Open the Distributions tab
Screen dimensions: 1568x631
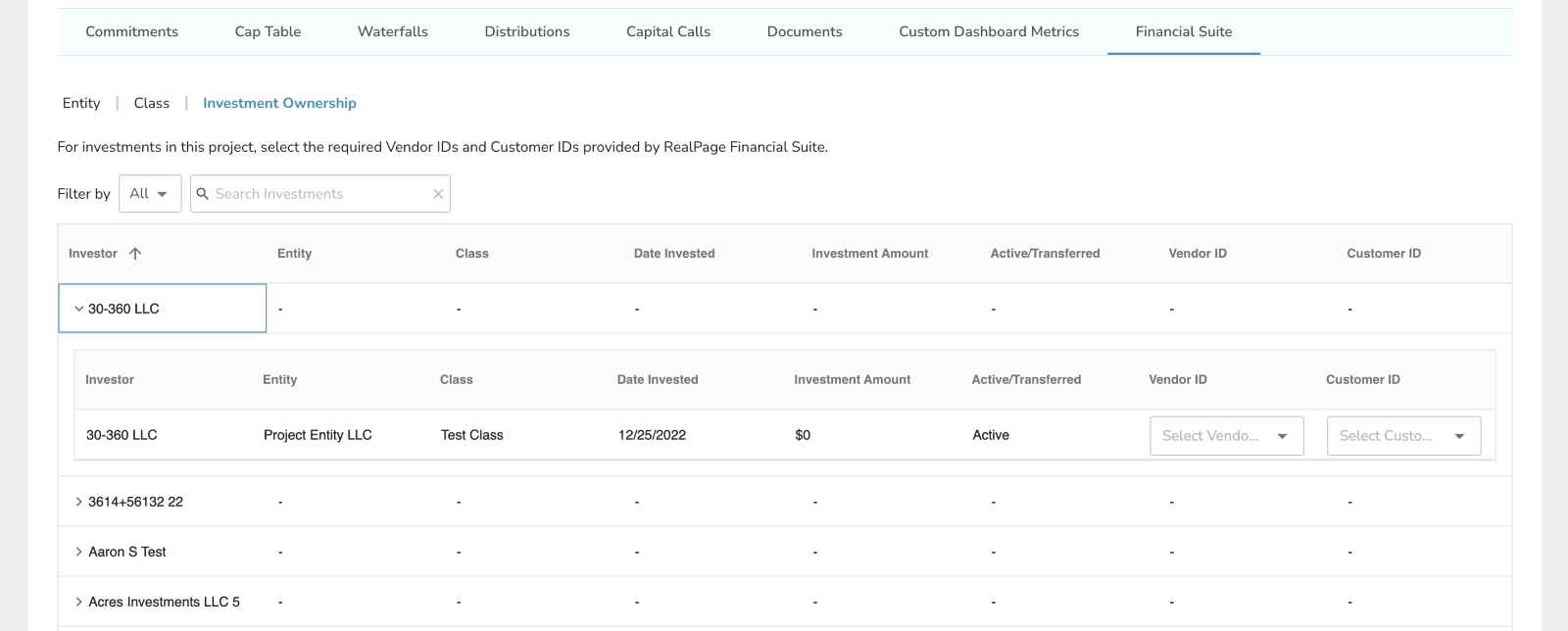[526, 31]
